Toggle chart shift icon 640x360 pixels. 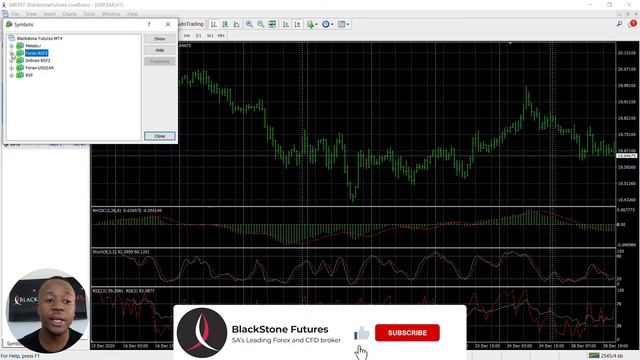pos(298,24)
